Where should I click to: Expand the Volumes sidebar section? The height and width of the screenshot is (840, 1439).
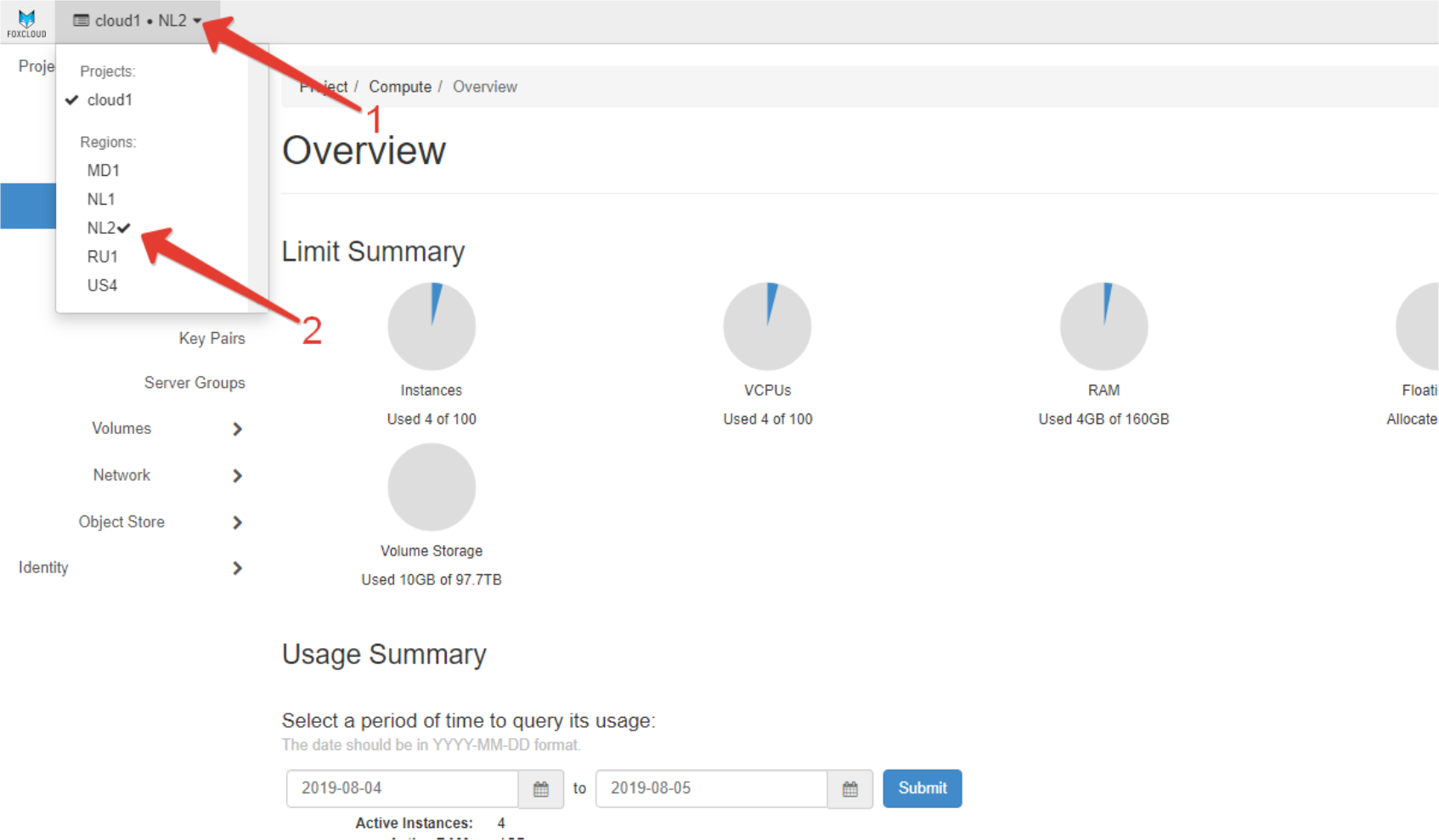[x=121, y=429]
